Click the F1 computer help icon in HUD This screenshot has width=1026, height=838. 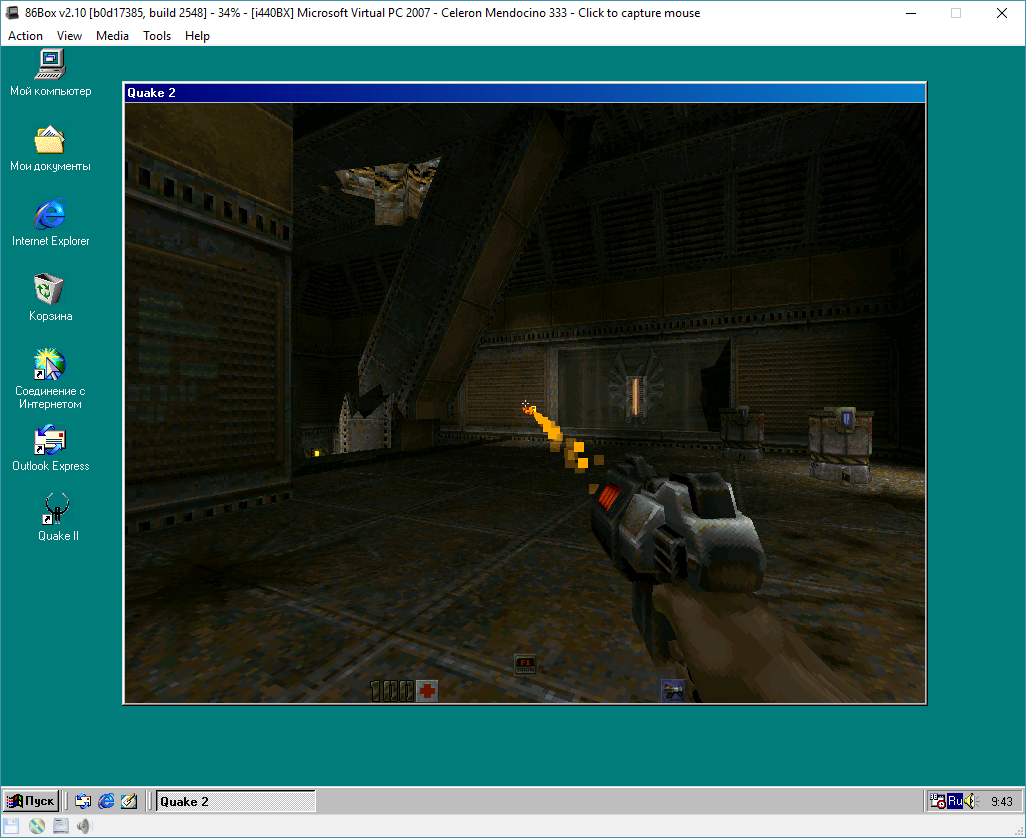click(525, 665)
